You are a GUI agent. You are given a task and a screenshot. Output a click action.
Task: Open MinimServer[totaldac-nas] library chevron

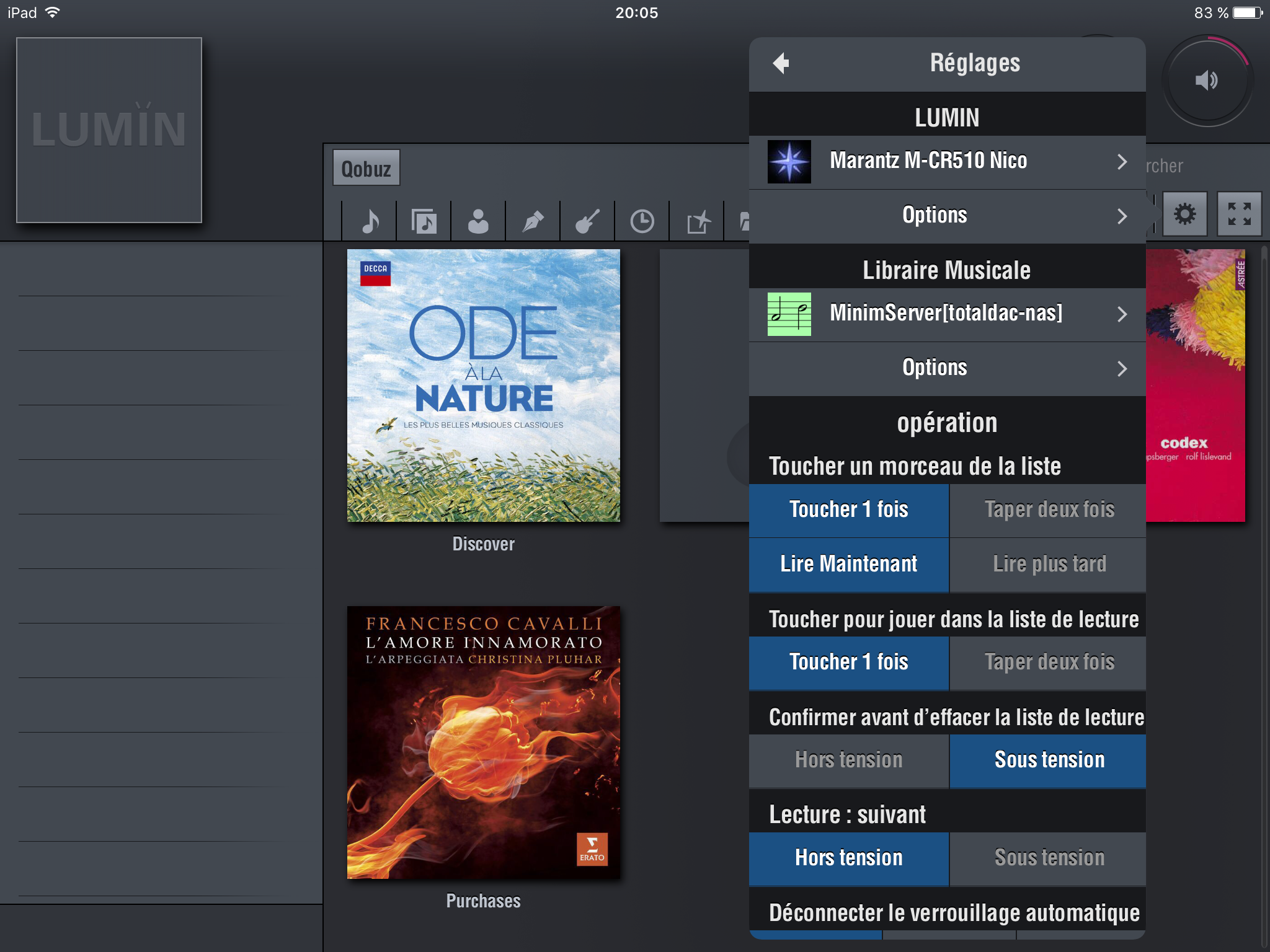pyautogui.click(x=1121, y=314)
